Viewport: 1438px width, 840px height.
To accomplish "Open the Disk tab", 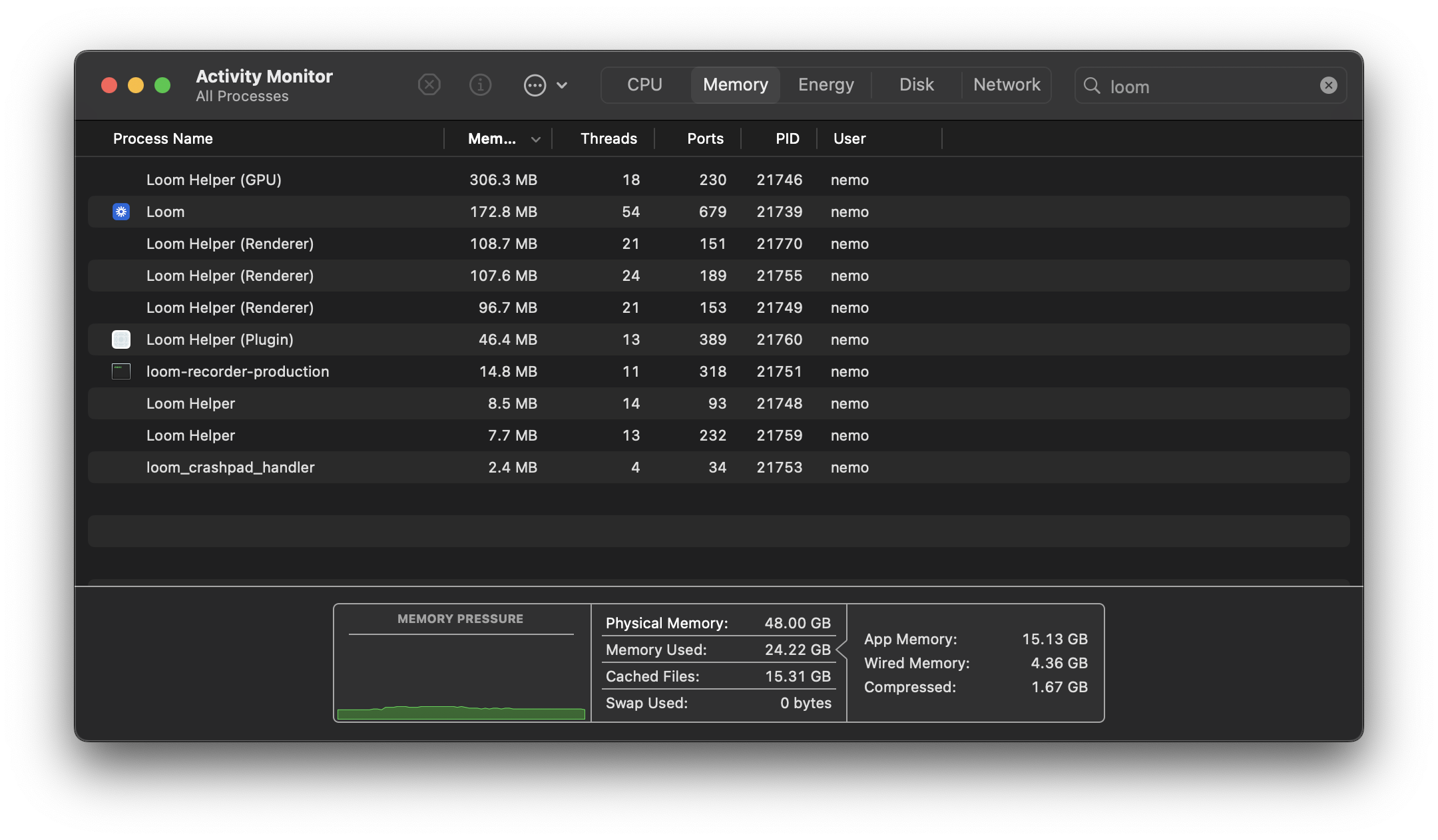I will (x=916, y=85).
